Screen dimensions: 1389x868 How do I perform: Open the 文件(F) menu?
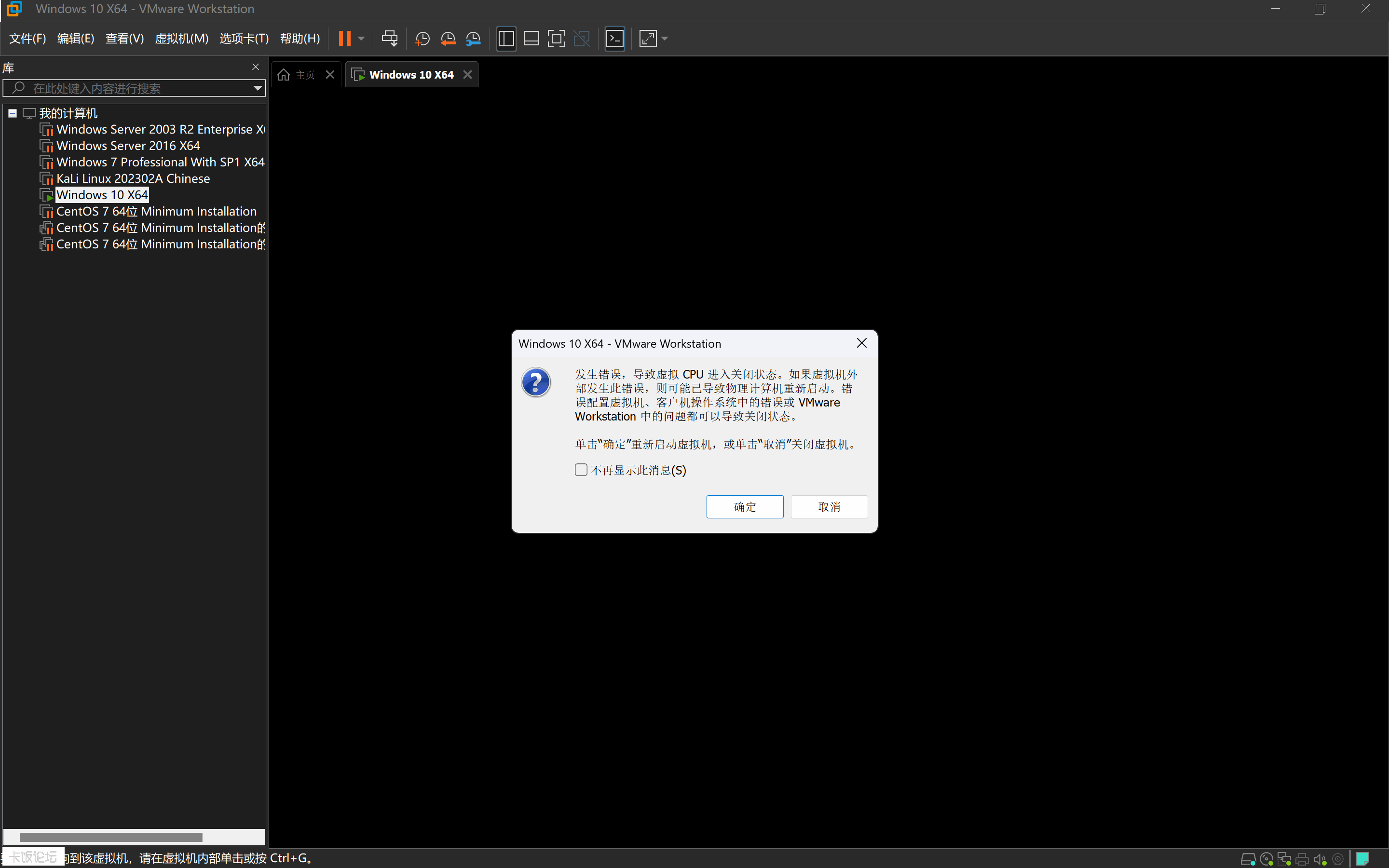tap(27, 39)
